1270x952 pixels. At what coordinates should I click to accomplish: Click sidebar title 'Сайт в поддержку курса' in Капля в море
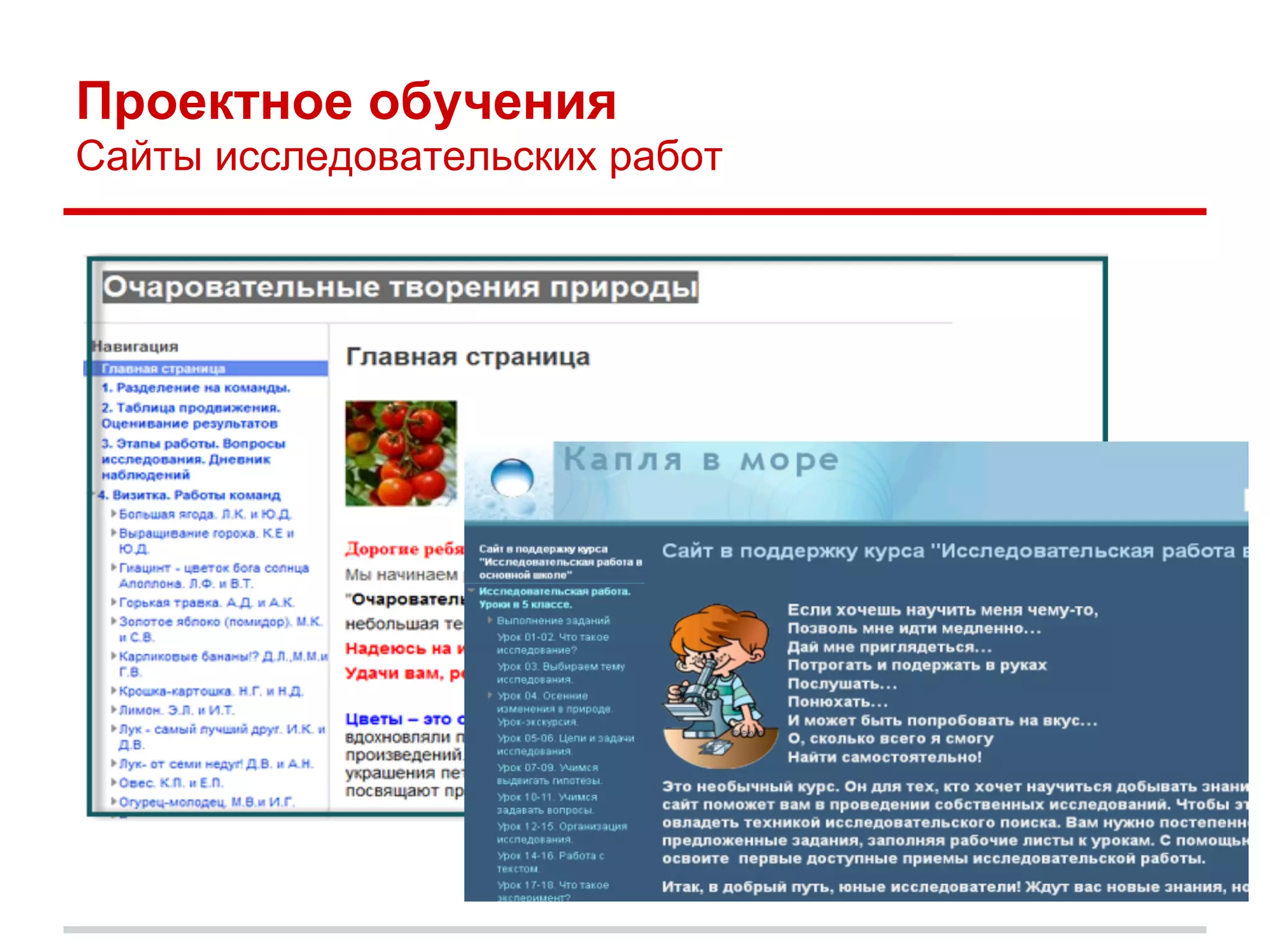coord(560,562)
